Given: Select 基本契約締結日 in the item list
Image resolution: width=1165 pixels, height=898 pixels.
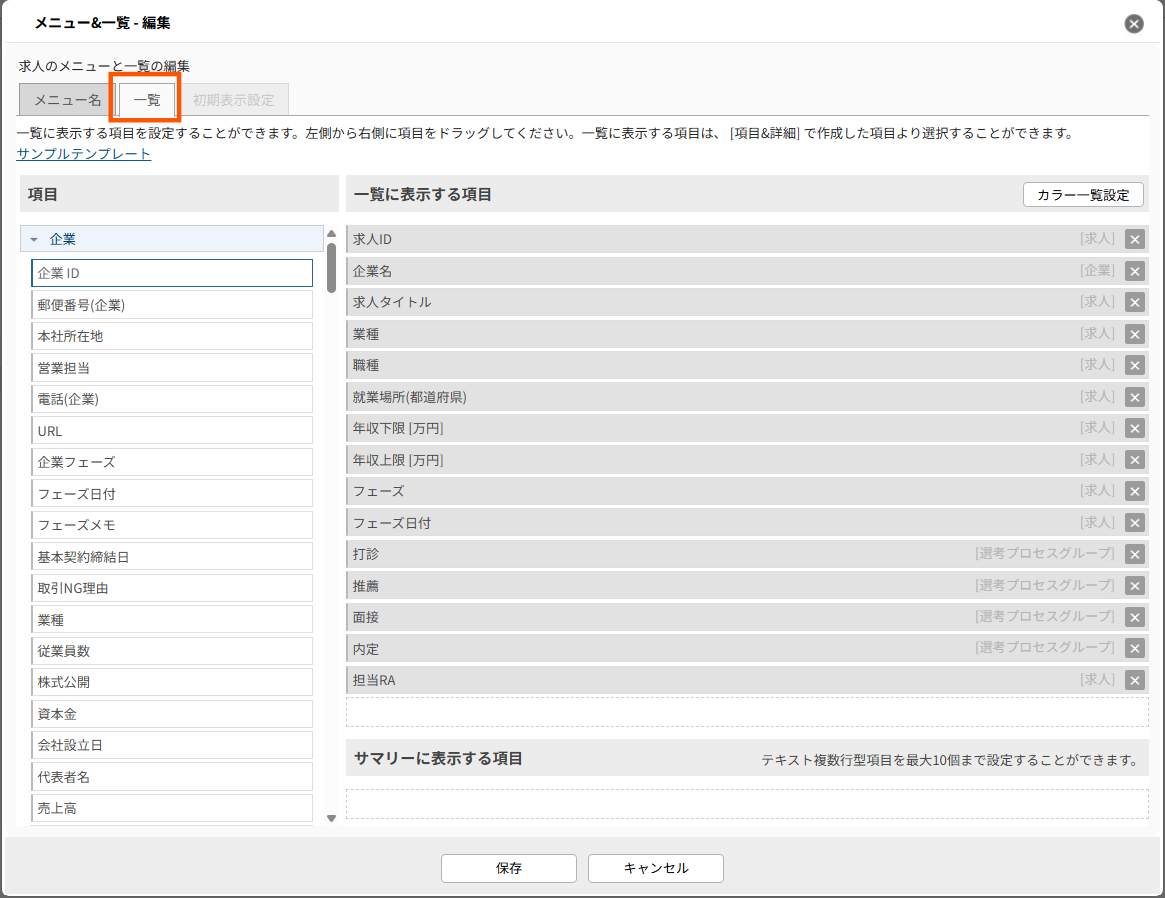Looking at the screenshot, I should [172, 556].
